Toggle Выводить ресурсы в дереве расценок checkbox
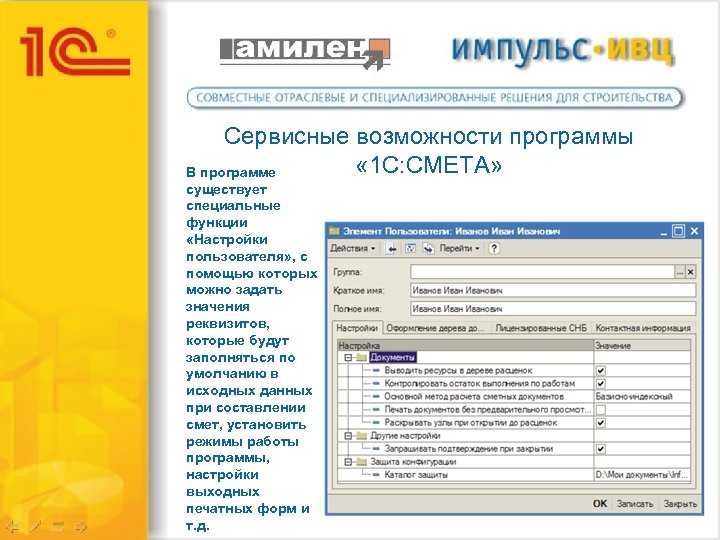Viewport: 720px width, 540px height. click(x=601, y=371)
